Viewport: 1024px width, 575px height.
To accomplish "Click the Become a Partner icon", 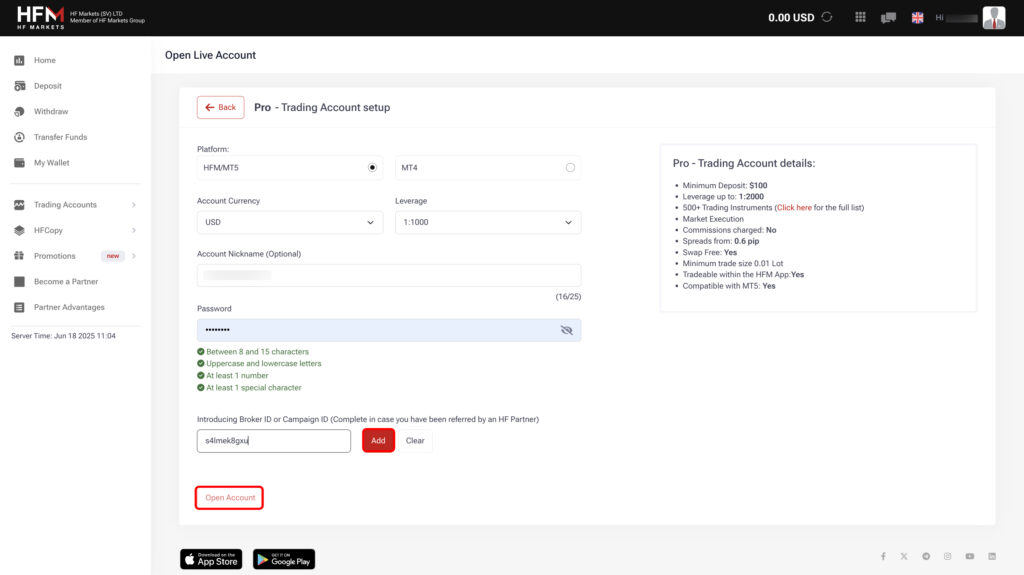I will 20,282.
